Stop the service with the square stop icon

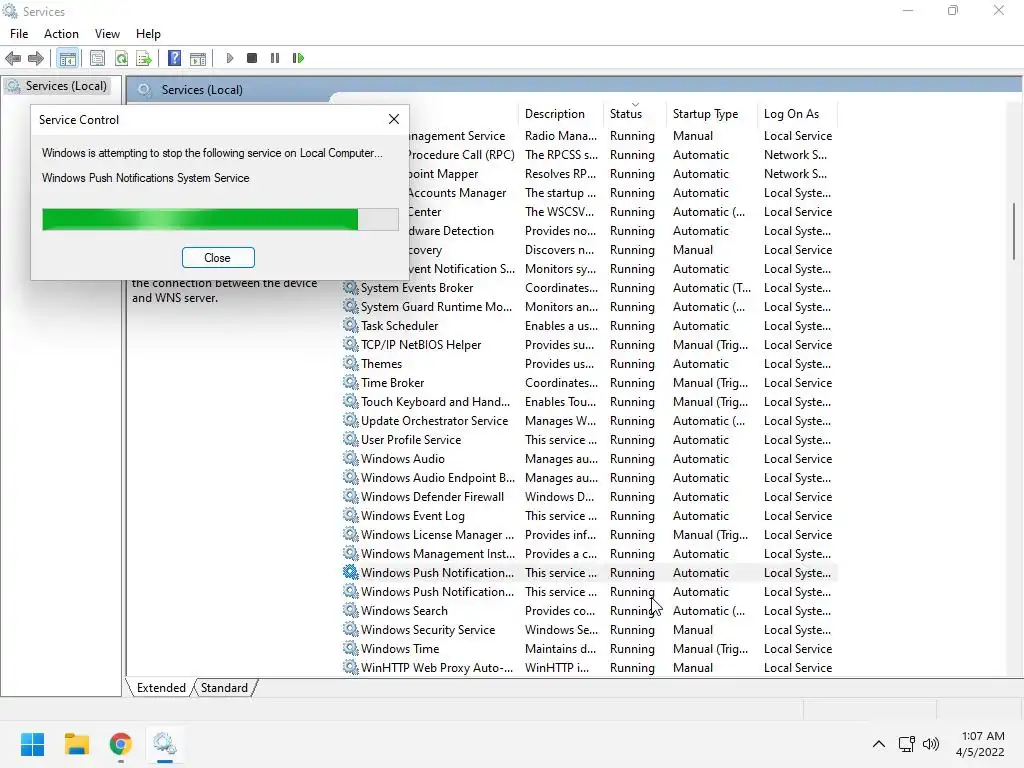pyautogui.click(x=252, y=58)
